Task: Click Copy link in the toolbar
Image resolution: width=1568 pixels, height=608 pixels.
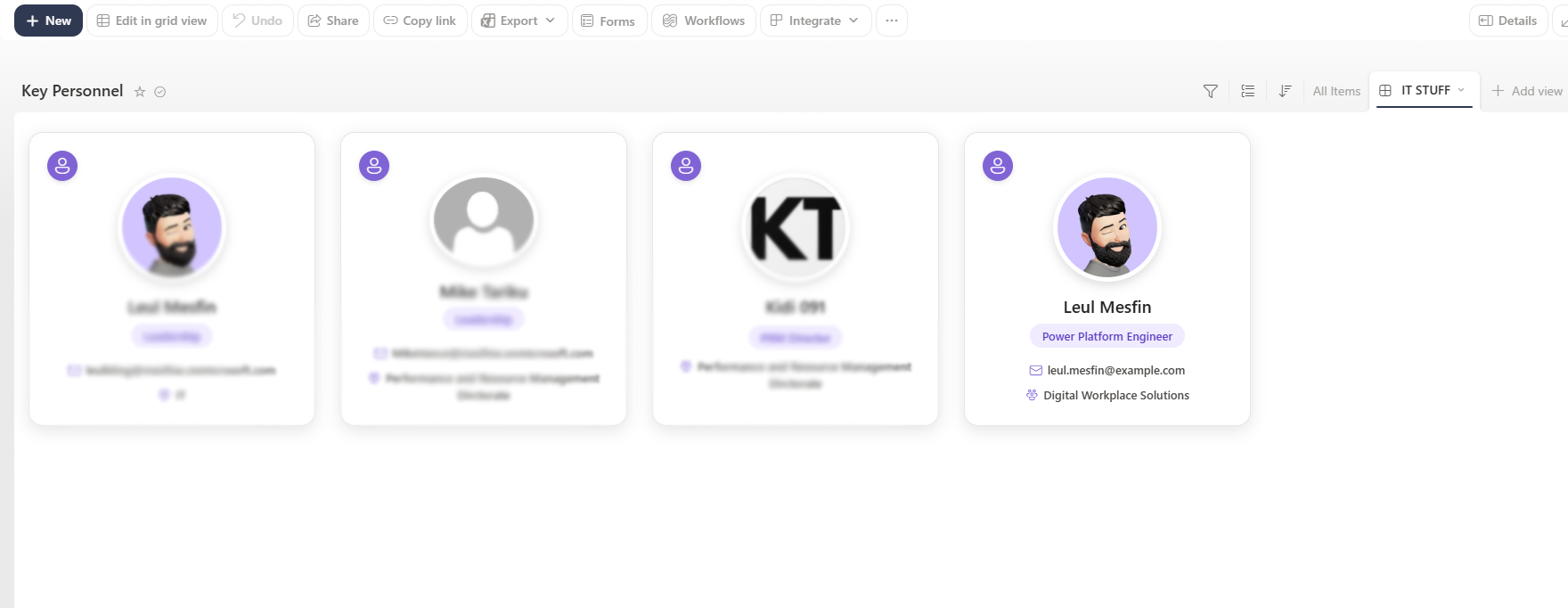Action: point(420,21)
